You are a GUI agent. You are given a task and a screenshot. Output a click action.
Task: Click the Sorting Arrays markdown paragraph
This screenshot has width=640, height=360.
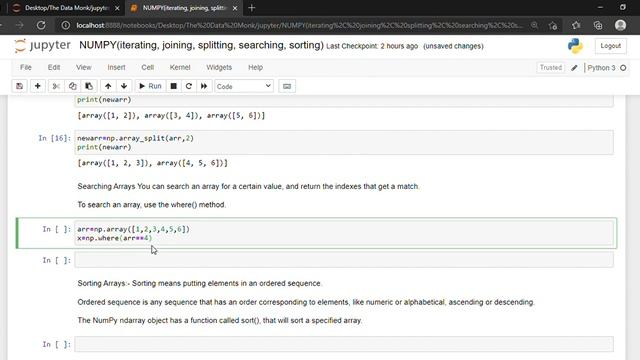[x=199, y=283]
